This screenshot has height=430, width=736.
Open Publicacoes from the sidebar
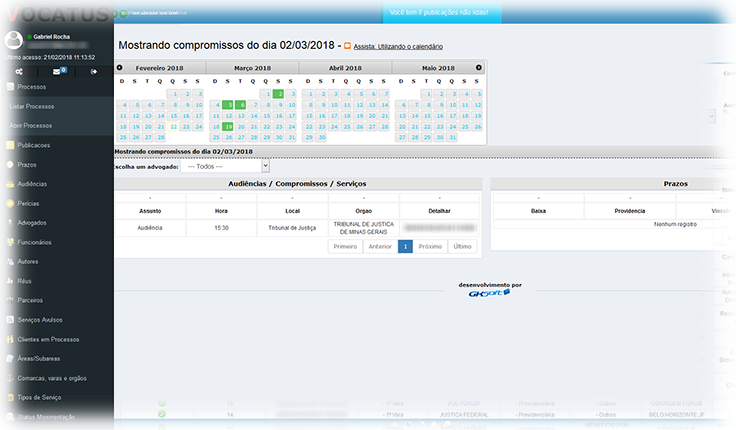point(34,145)
